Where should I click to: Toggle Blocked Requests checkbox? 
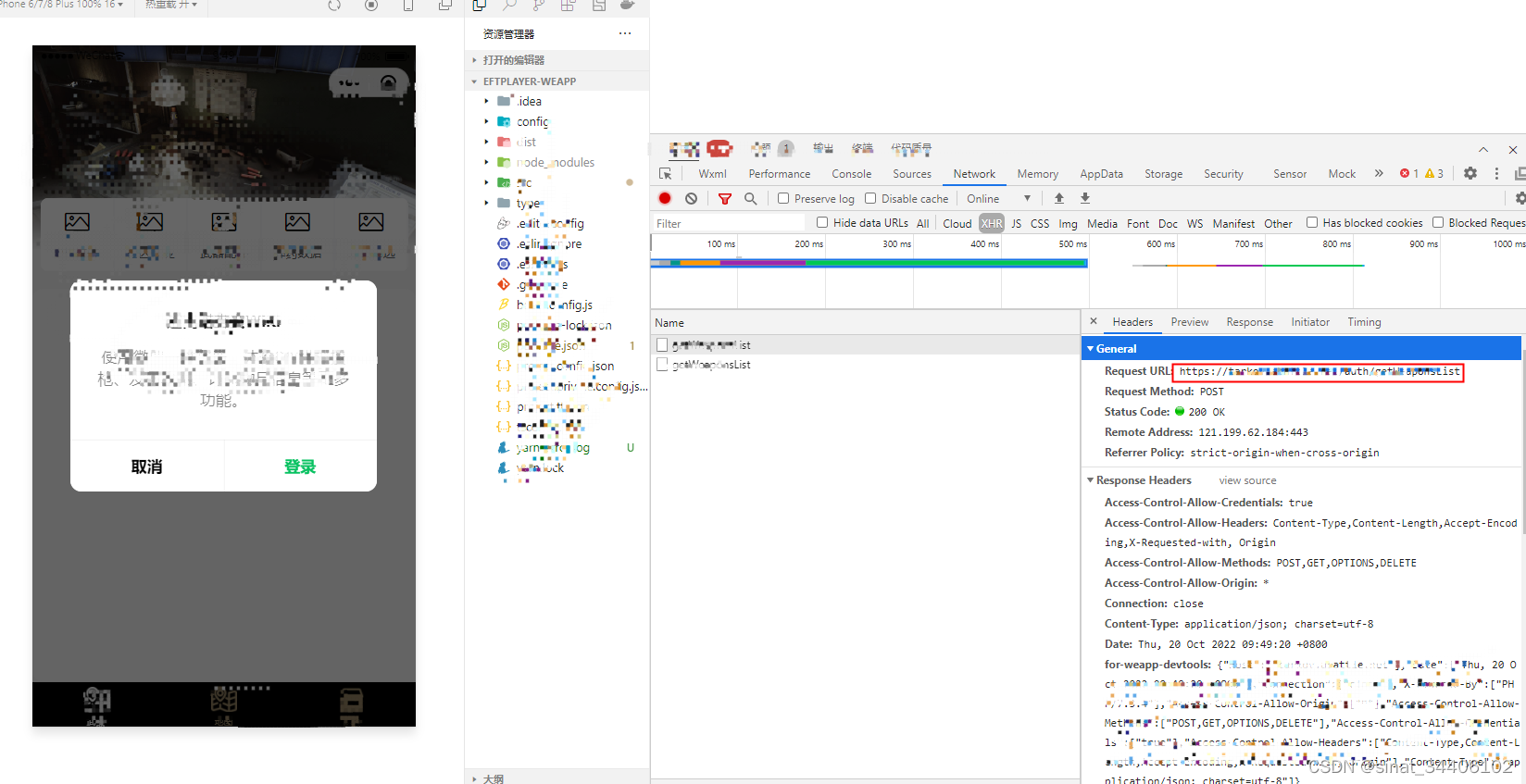pos(1438,222)
